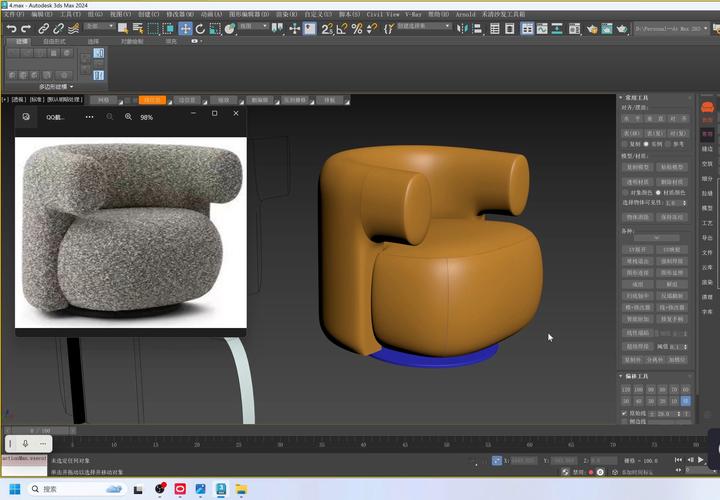Viewport: 720px width, 500px height.
Task: Open the V-Ray menu
Action: 413,15
